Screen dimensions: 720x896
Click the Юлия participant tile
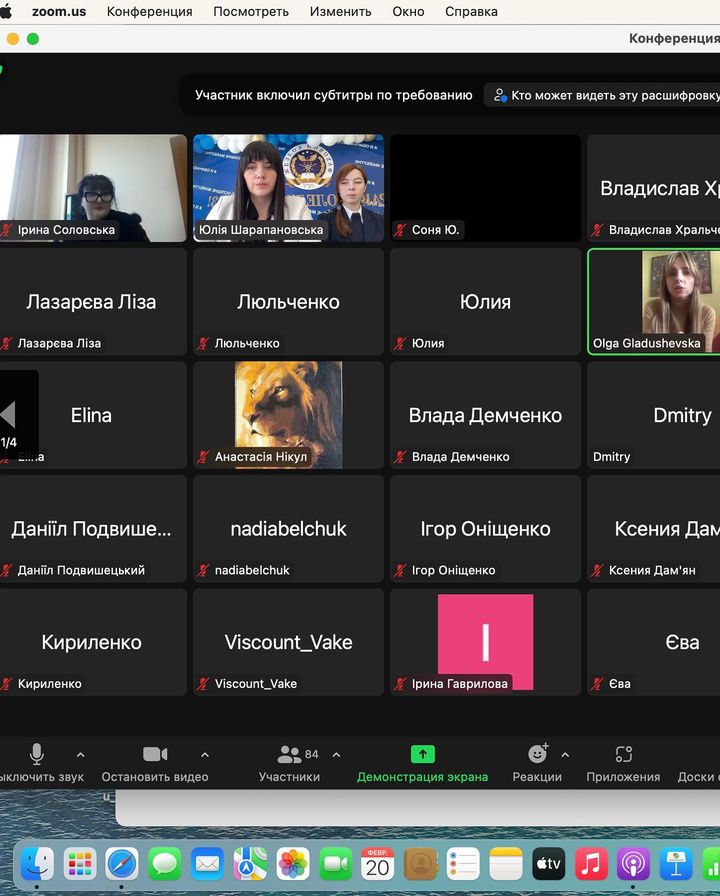tap(486, 301)
